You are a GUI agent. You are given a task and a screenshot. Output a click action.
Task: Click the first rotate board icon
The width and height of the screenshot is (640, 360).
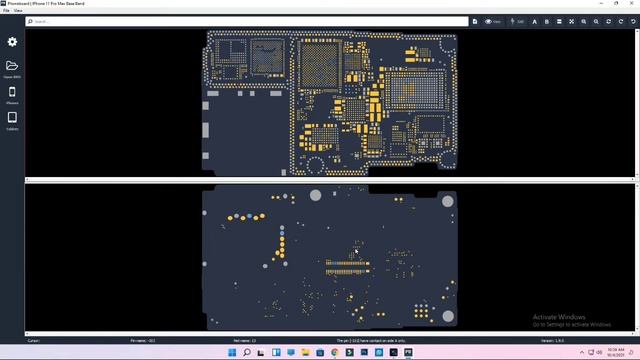(x=609, y=21)
